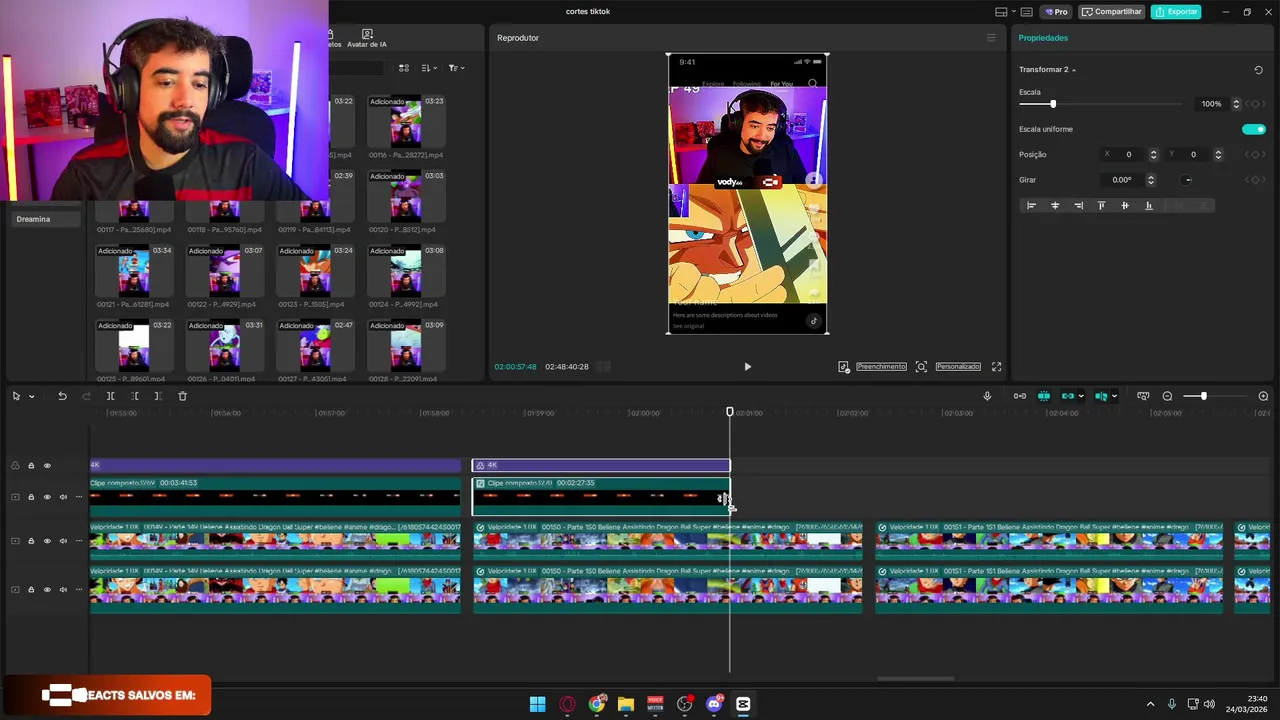Open the Preenchimento dropdown

(881, 367)
